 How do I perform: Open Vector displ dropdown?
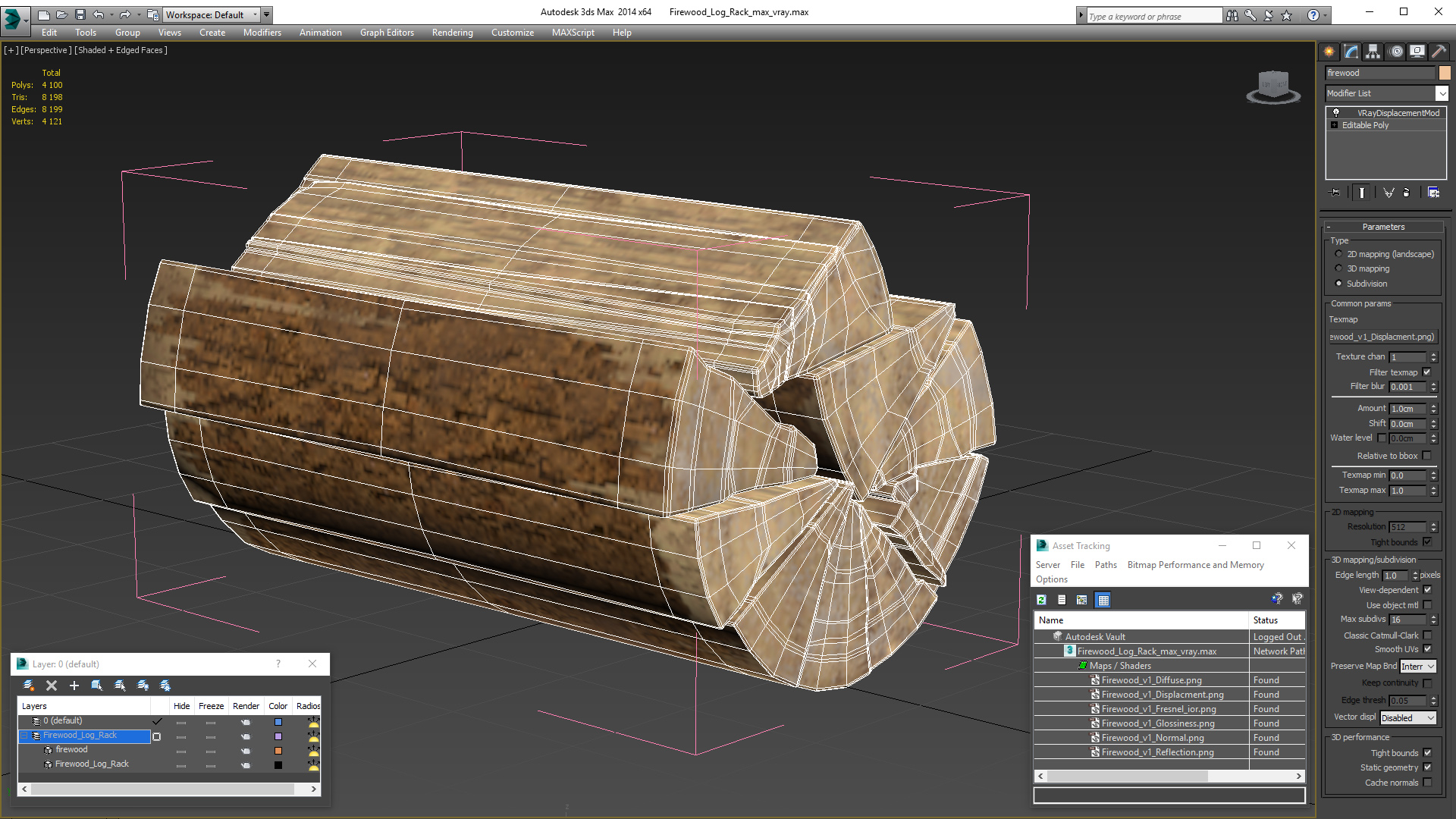pos(1408,718)
